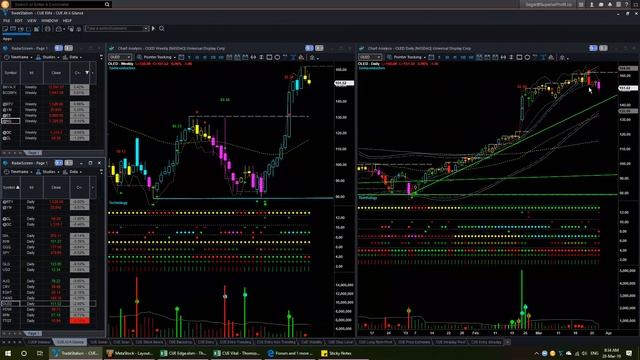Select ellipse drawing tool in weekly chart toolbar

[277, 57]
